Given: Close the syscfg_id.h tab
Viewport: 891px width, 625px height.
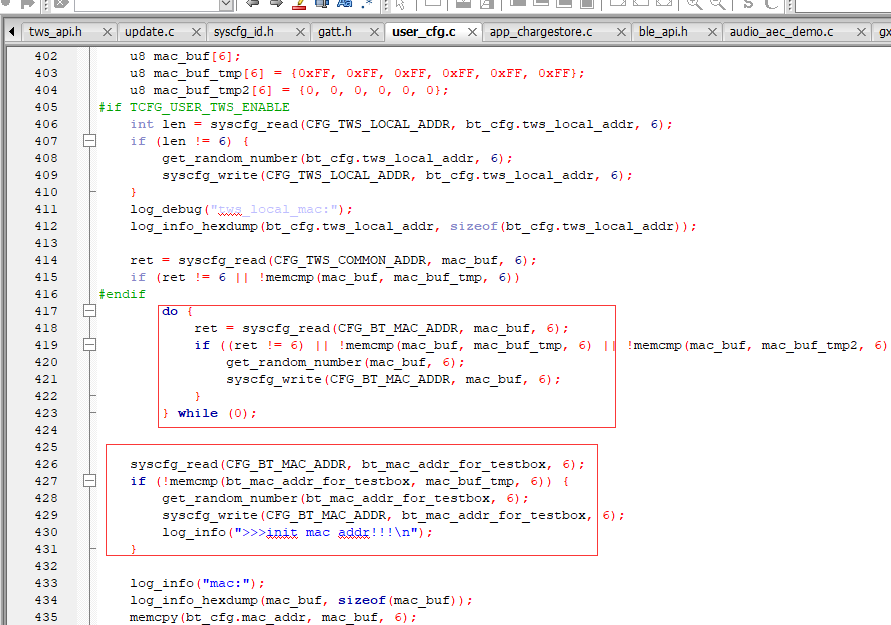Looking at the screenshot, I should click(301, 32).
